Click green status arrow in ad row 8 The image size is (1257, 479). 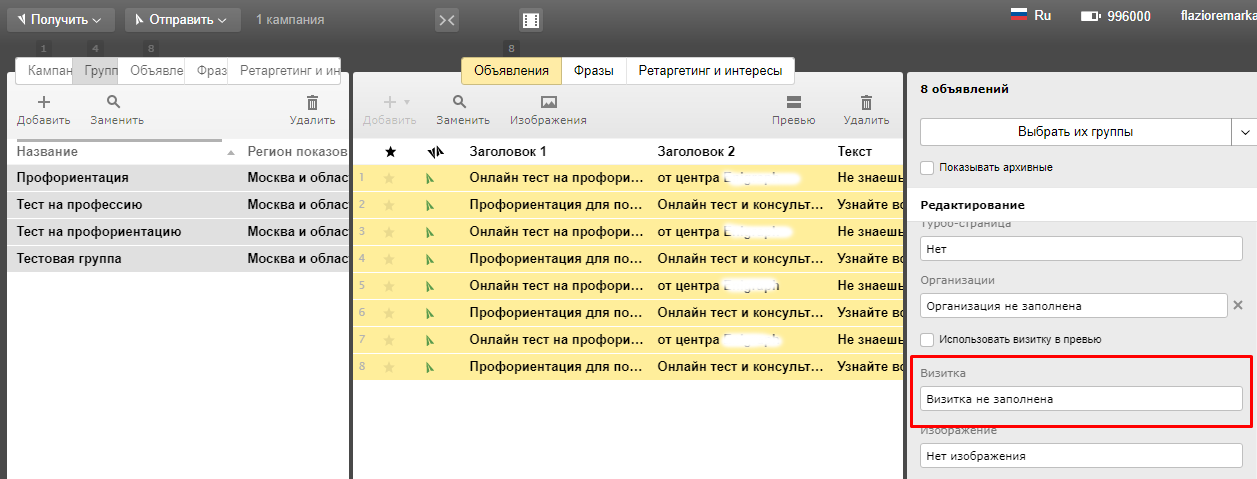tap(431, 368)
